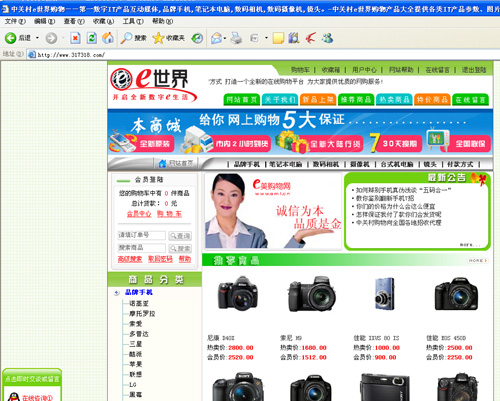Click the house icon 网站首页 button
Screen dimensions: 500x401
(x=176, y=163)
